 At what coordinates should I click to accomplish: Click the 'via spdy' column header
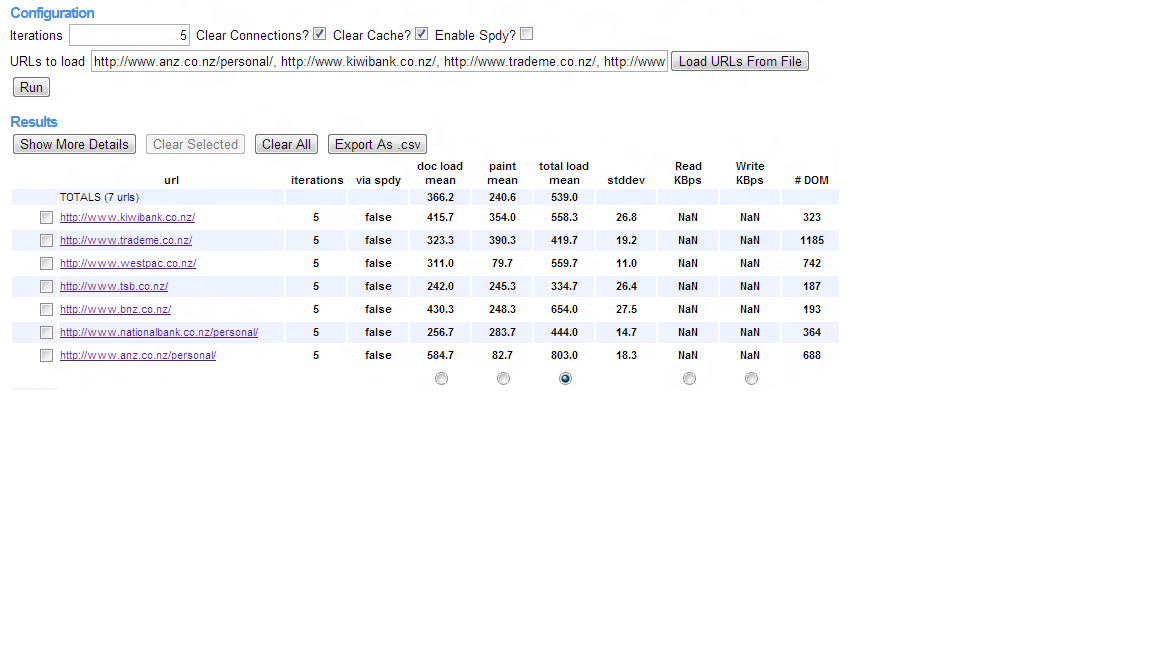378,180
